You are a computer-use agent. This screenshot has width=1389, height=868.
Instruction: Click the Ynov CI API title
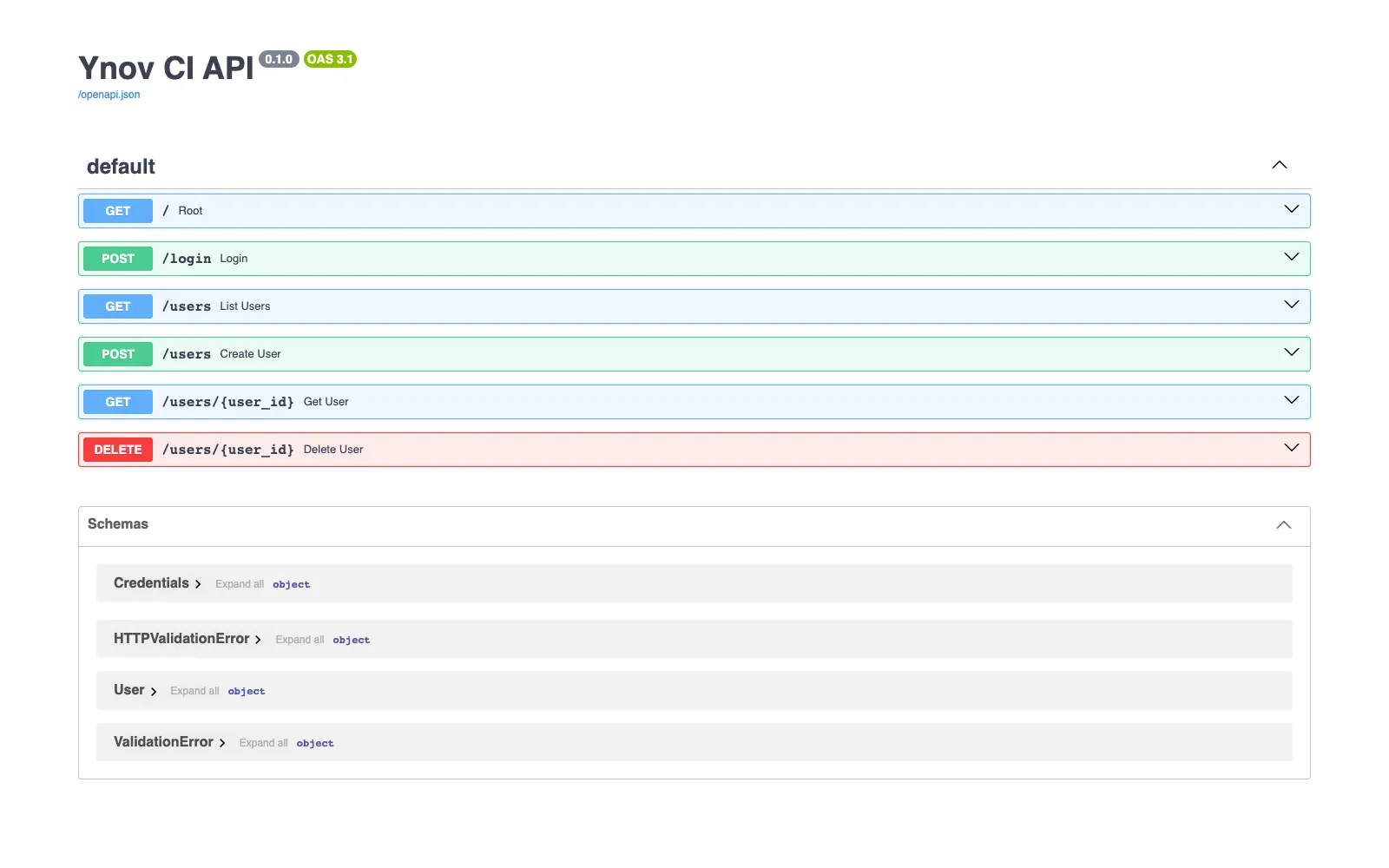click(x=166, y=68)
